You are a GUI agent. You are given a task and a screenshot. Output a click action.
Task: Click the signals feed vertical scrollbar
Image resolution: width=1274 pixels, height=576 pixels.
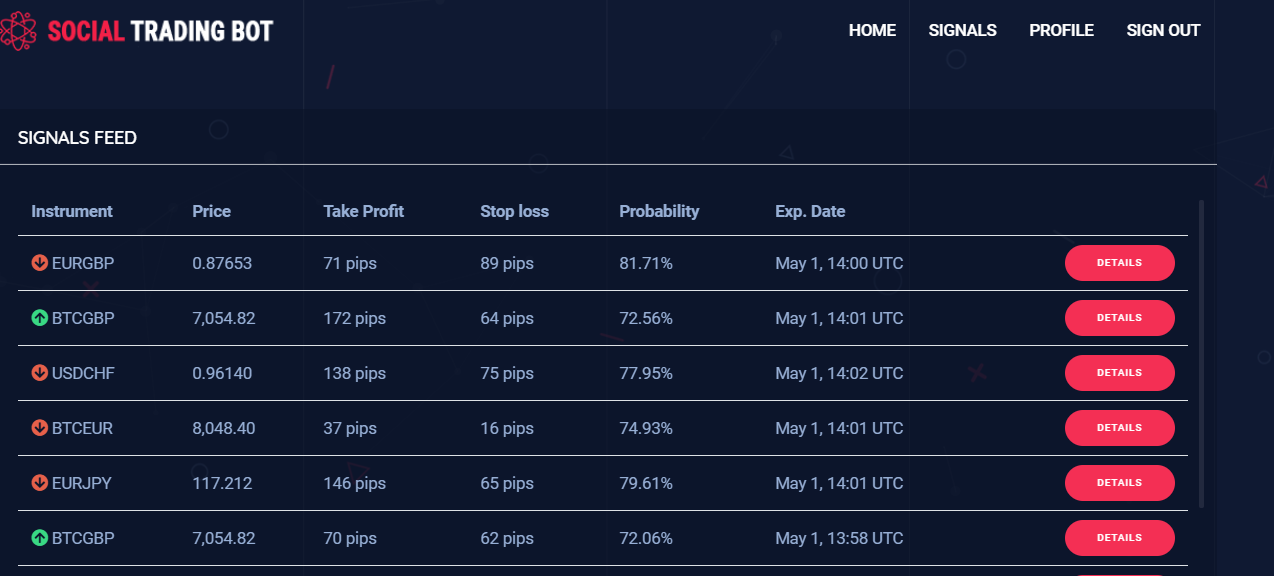(x=1201, y=355)
